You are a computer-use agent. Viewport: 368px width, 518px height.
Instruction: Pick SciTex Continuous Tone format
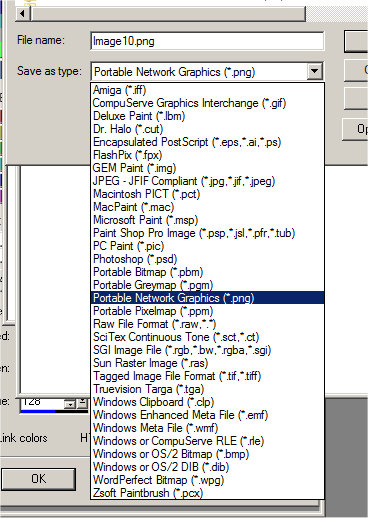[x=207, y=337]
